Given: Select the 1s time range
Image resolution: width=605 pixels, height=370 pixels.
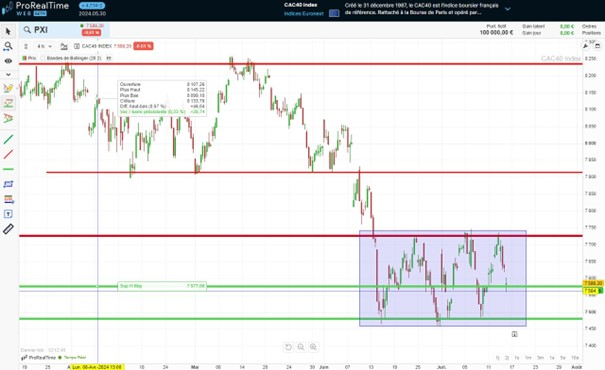Looking at the screenshot, I should click(x=517, y=358).
